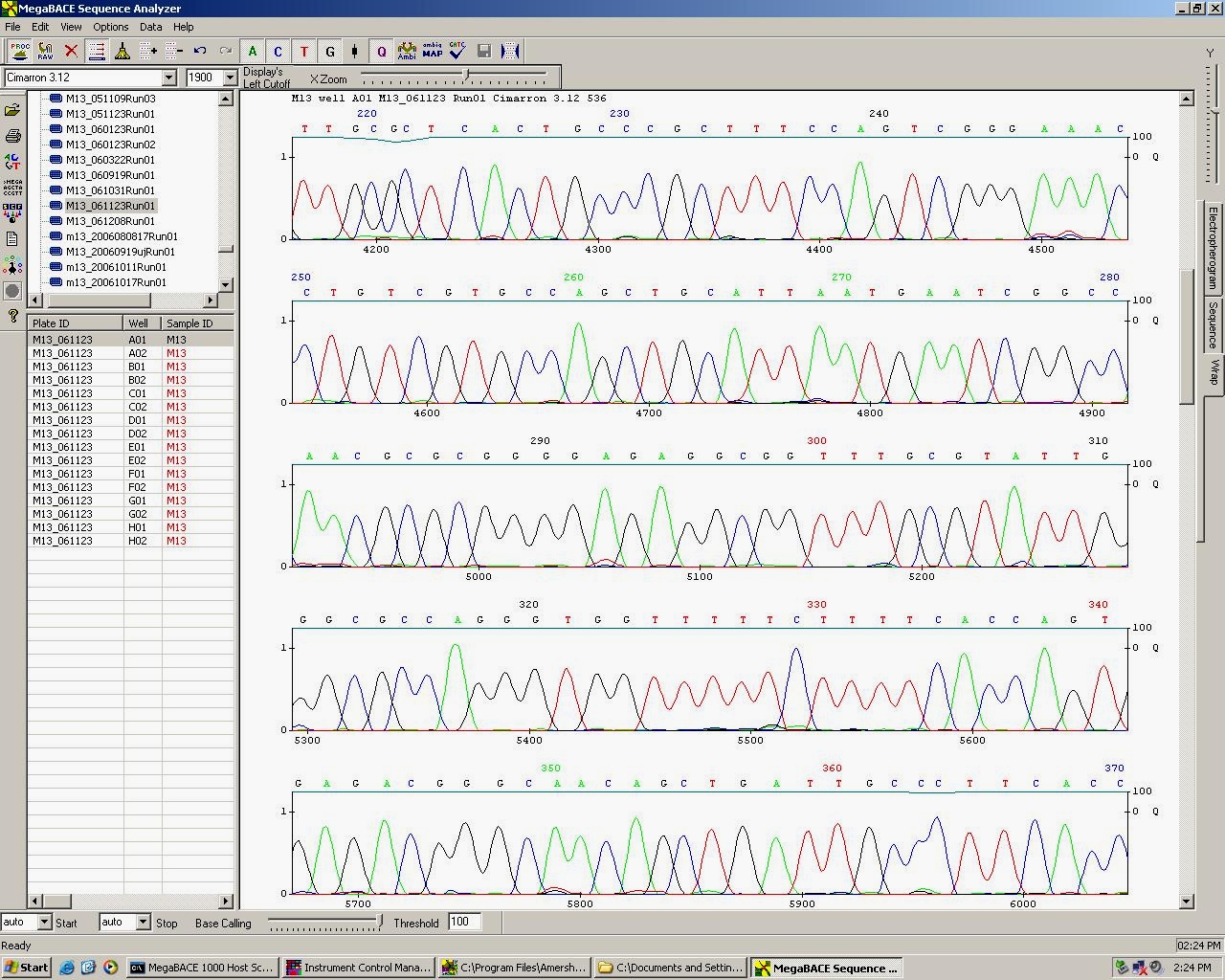
Task: Click the gray circle stop icon in sidebar
Action: pyautogui.click(x=12, y=290)
